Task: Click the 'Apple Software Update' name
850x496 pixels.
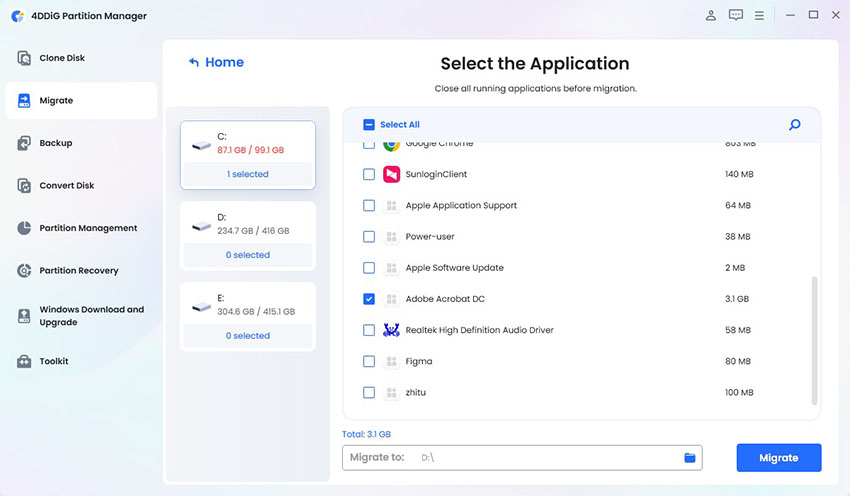Action: [454, 268]
